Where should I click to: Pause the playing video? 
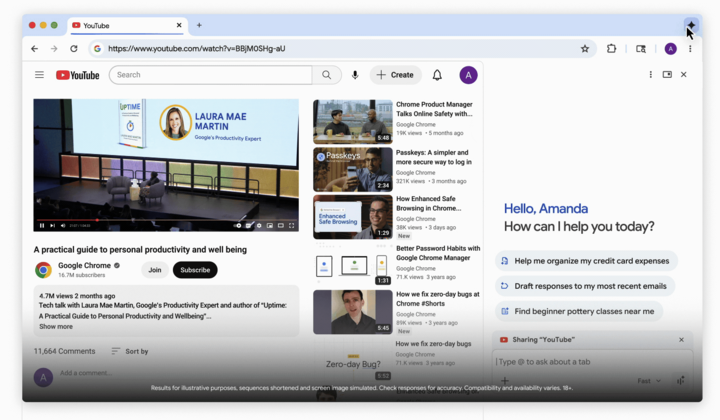click(x=42, y=226)
